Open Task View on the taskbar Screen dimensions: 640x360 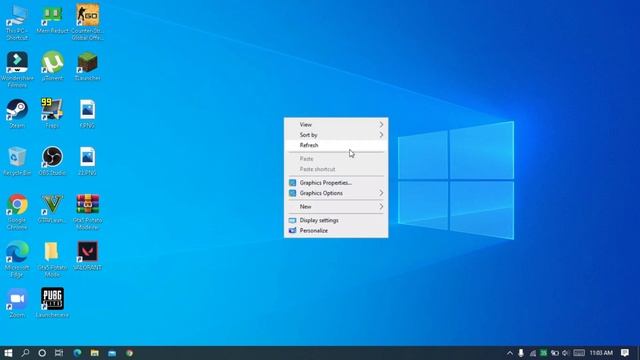tap(59, 353)
